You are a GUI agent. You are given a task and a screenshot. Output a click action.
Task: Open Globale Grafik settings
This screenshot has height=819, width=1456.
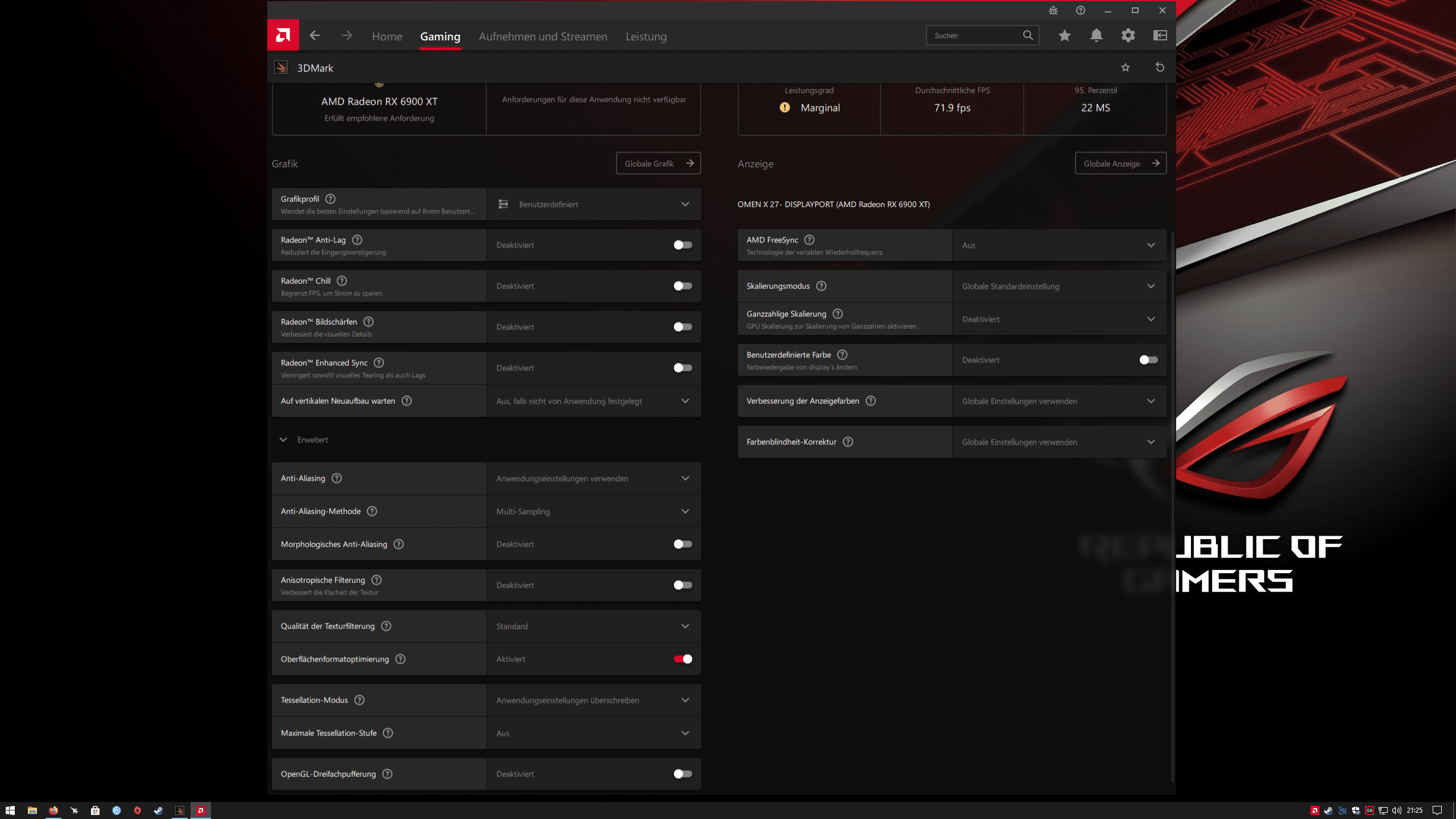659,163
